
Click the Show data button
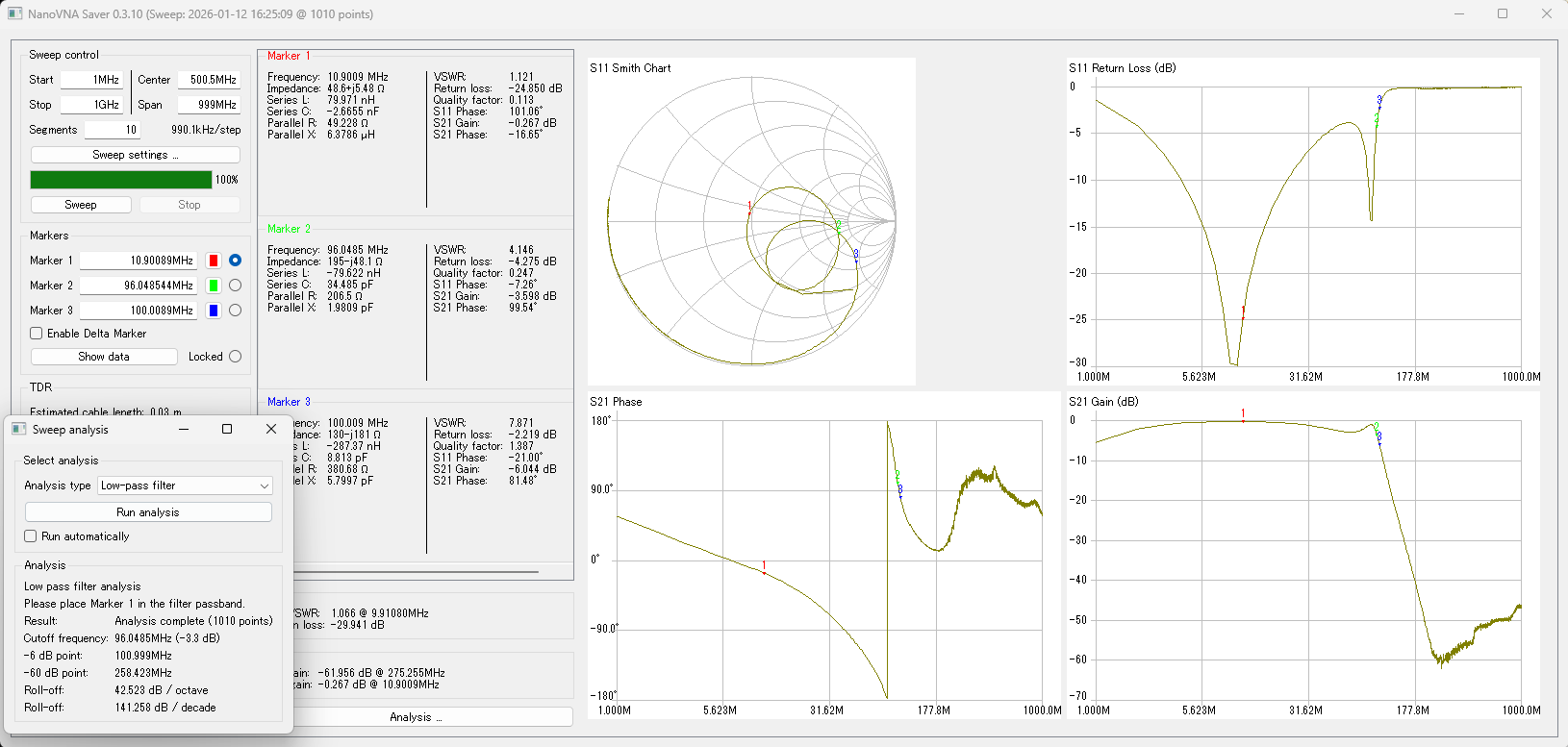click(104, 357)
